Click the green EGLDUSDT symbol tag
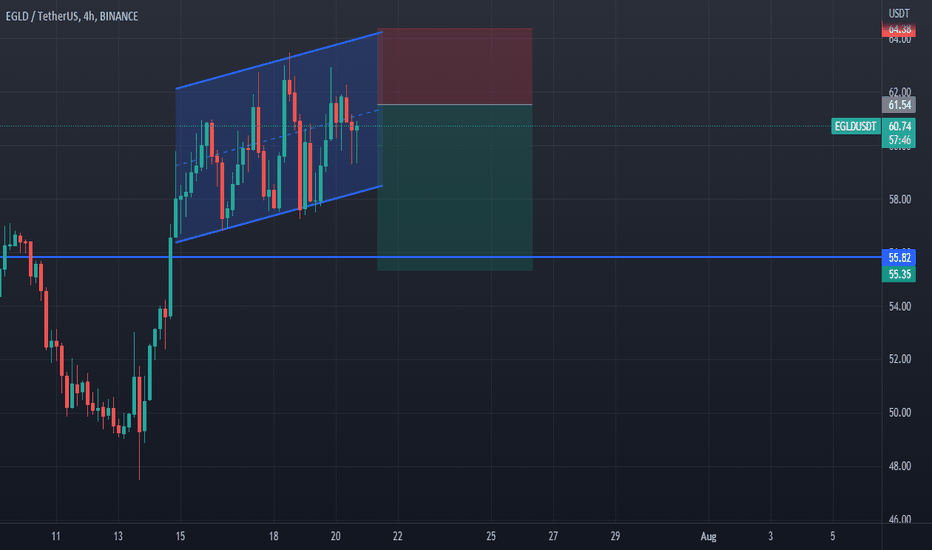 855,126
